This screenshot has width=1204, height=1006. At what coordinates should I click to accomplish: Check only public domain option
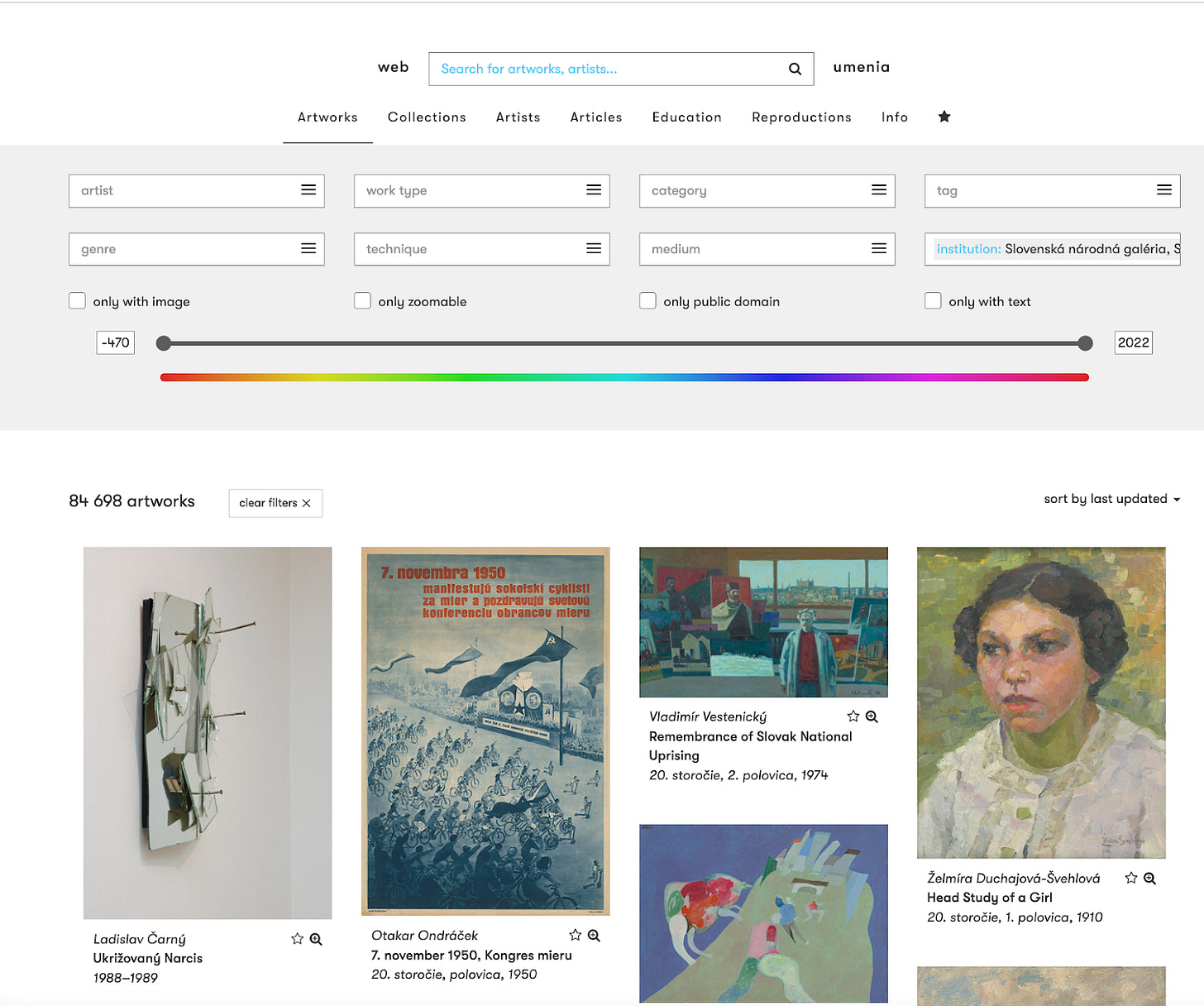[x=648, y=301]
